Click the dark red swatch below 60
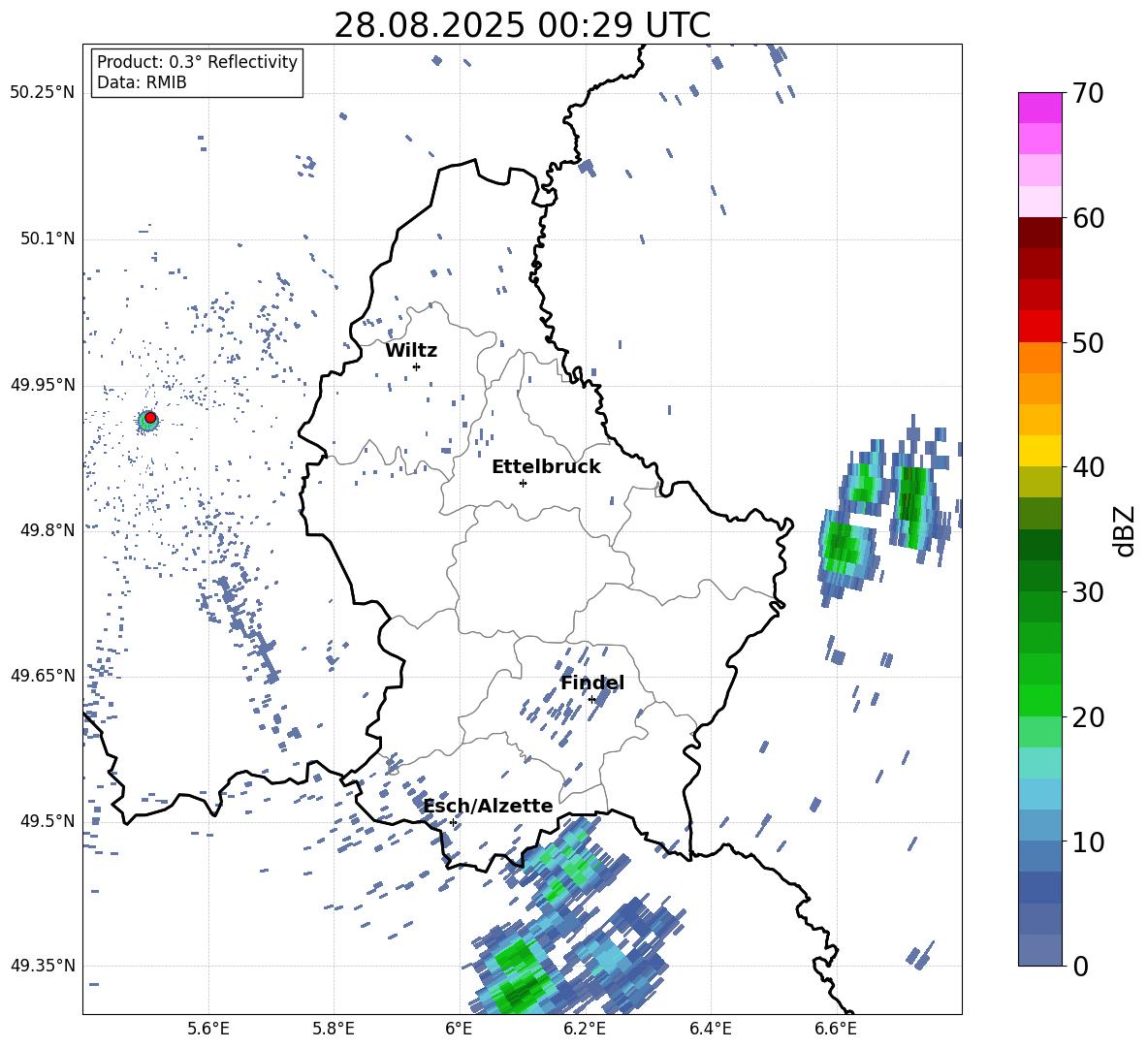This screenshot has width=1148, height=1048. point(1039,233)
